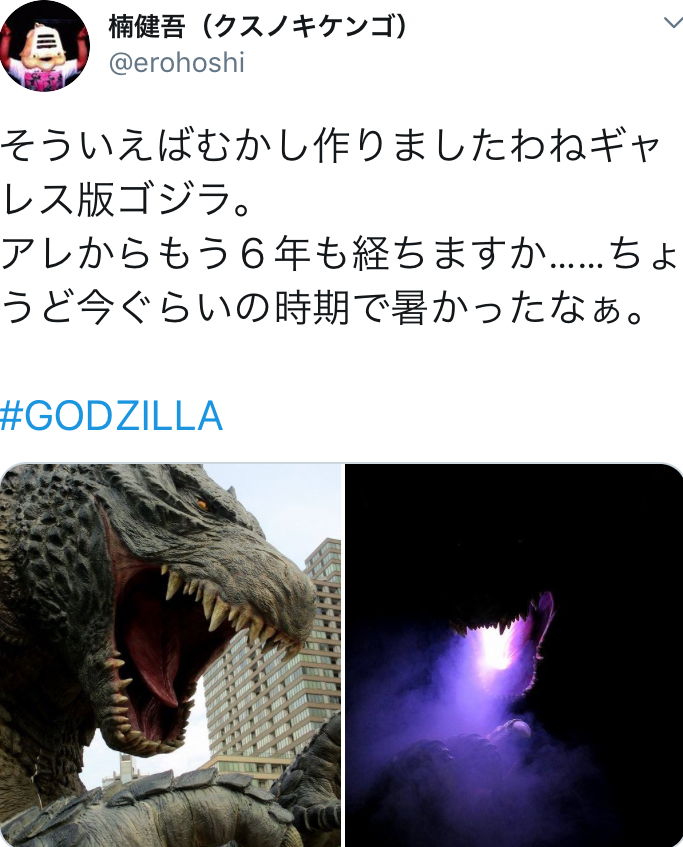Screen dimensions: 683x847
Task: Open the #GODZILLA hashtag
Action: point(111,415)
